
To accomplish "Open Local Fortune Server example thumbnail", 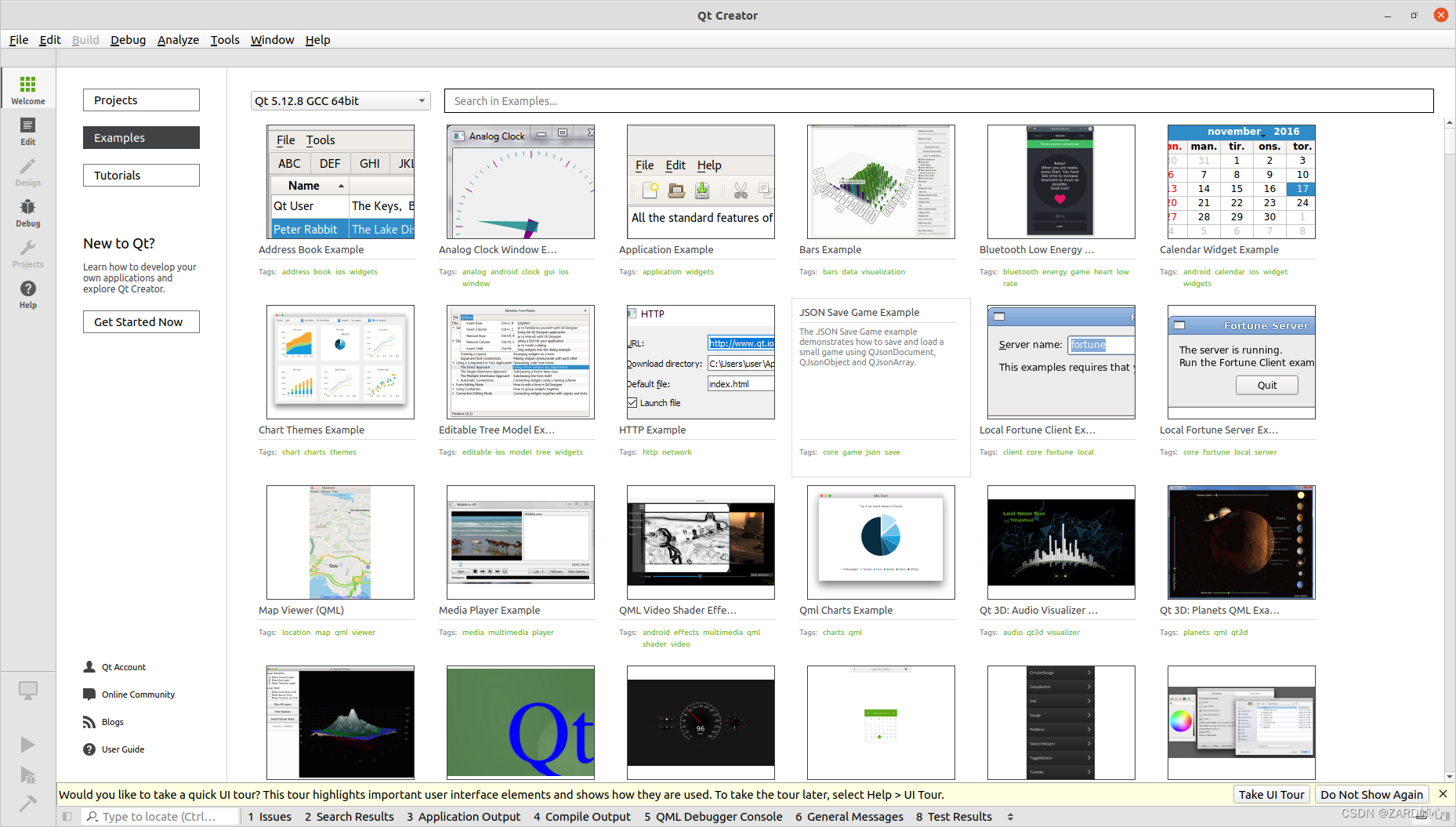I will click(x=1241, y=362).
